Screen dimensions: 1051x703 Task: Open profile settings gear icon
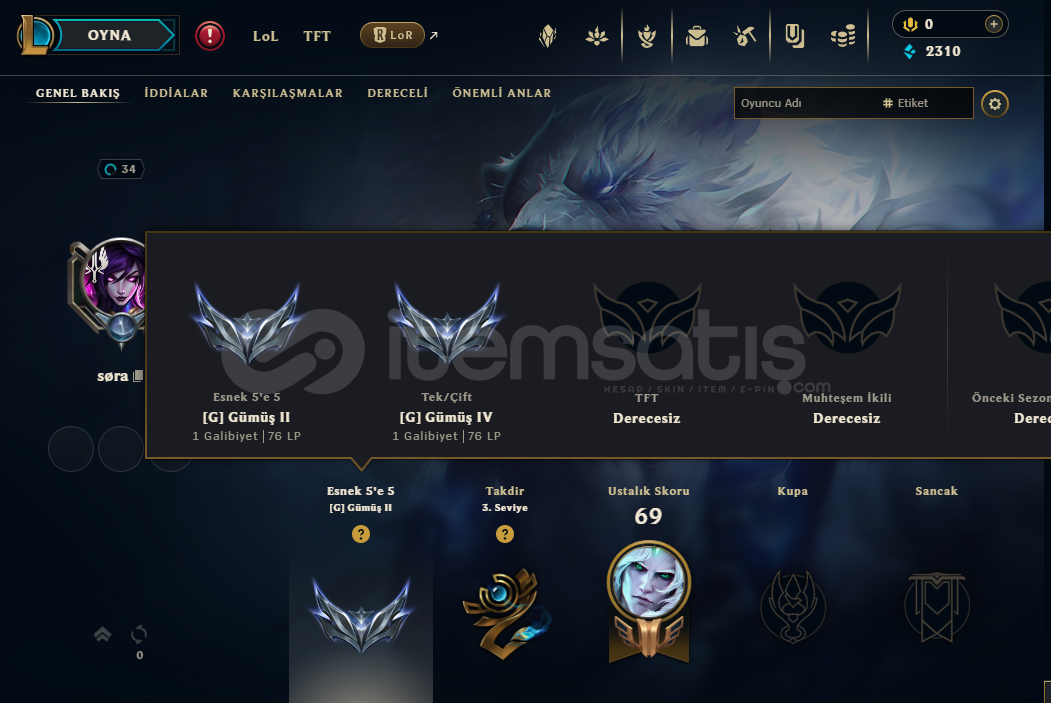995,104
